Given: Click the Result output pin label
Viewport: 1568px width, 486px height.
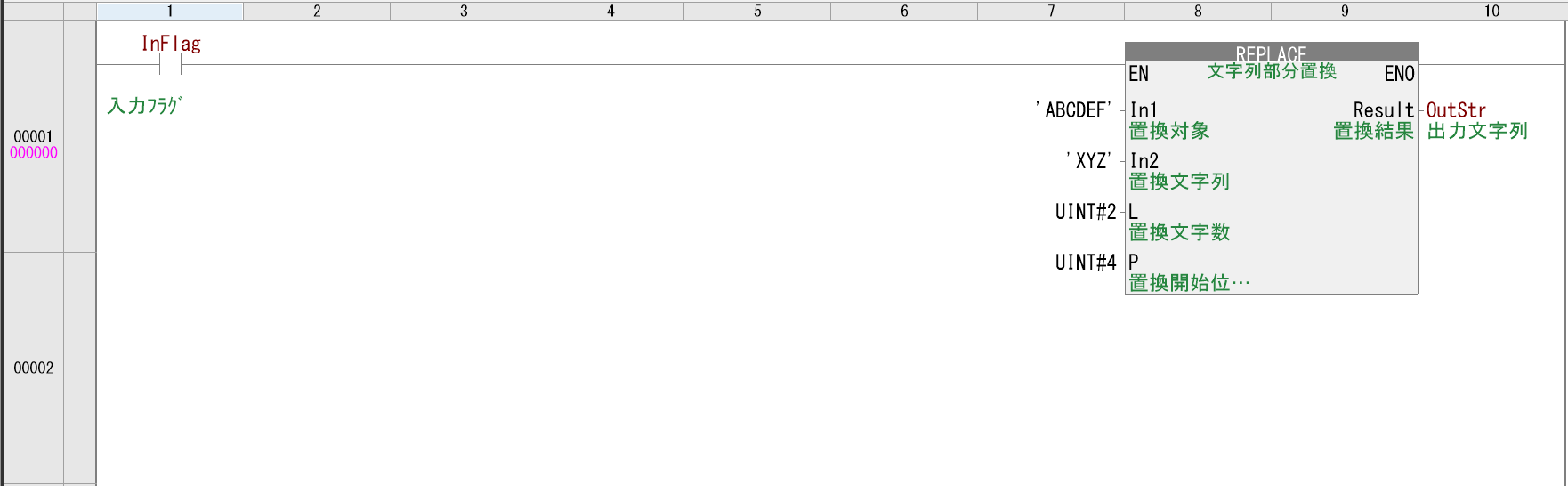Looking at the screenshot, I should 1383,110.
